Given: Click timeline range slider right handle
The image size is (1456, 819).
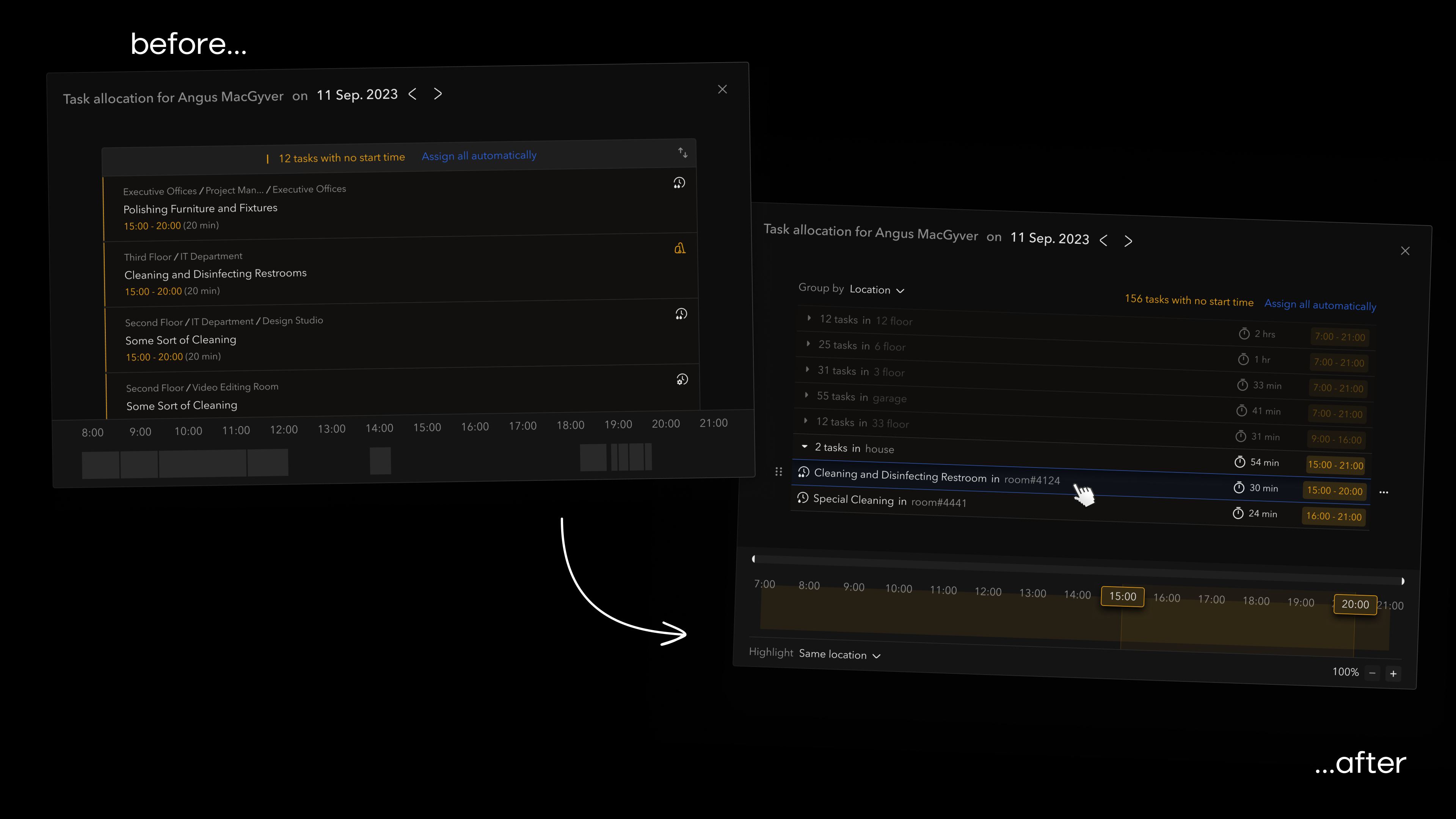Looking at the screenshot, I should click(x=1402, y=581).
